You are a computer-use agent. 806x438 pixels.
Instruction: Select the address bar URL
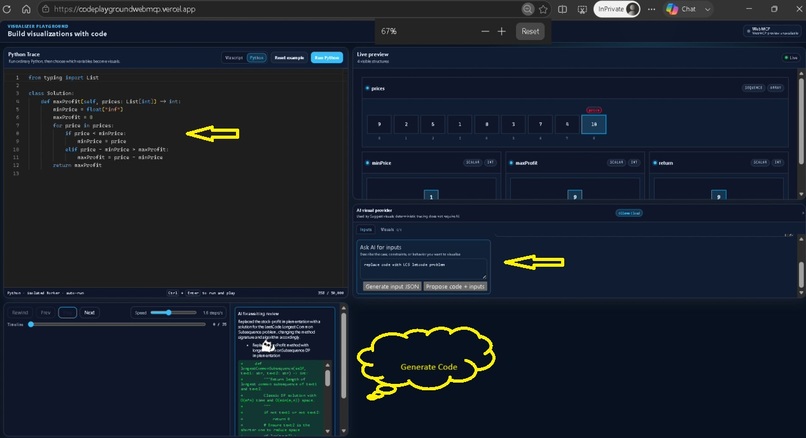coord(125,9)
